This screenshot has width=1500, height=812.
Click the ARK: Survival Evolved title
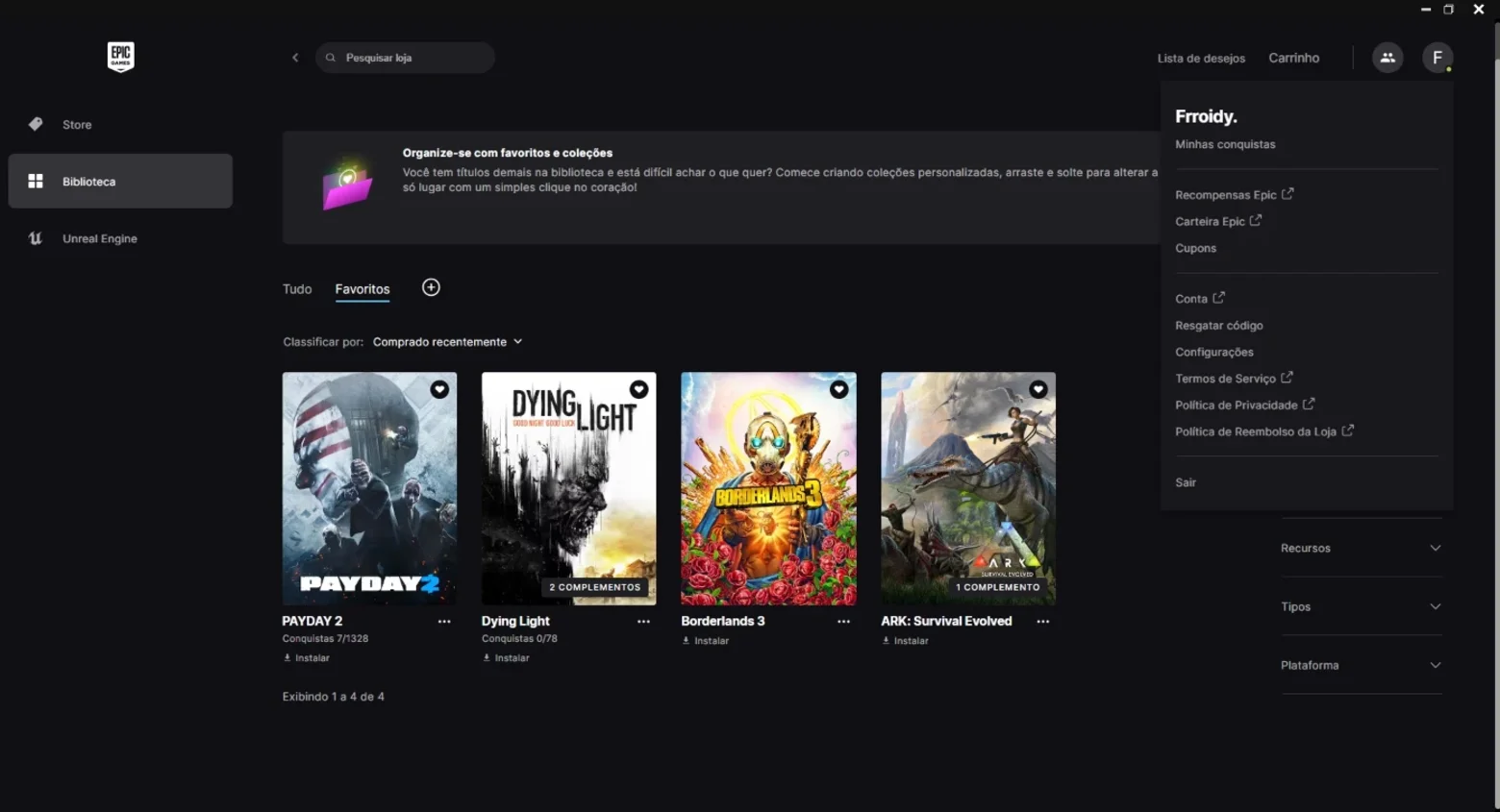pos(946,621)
